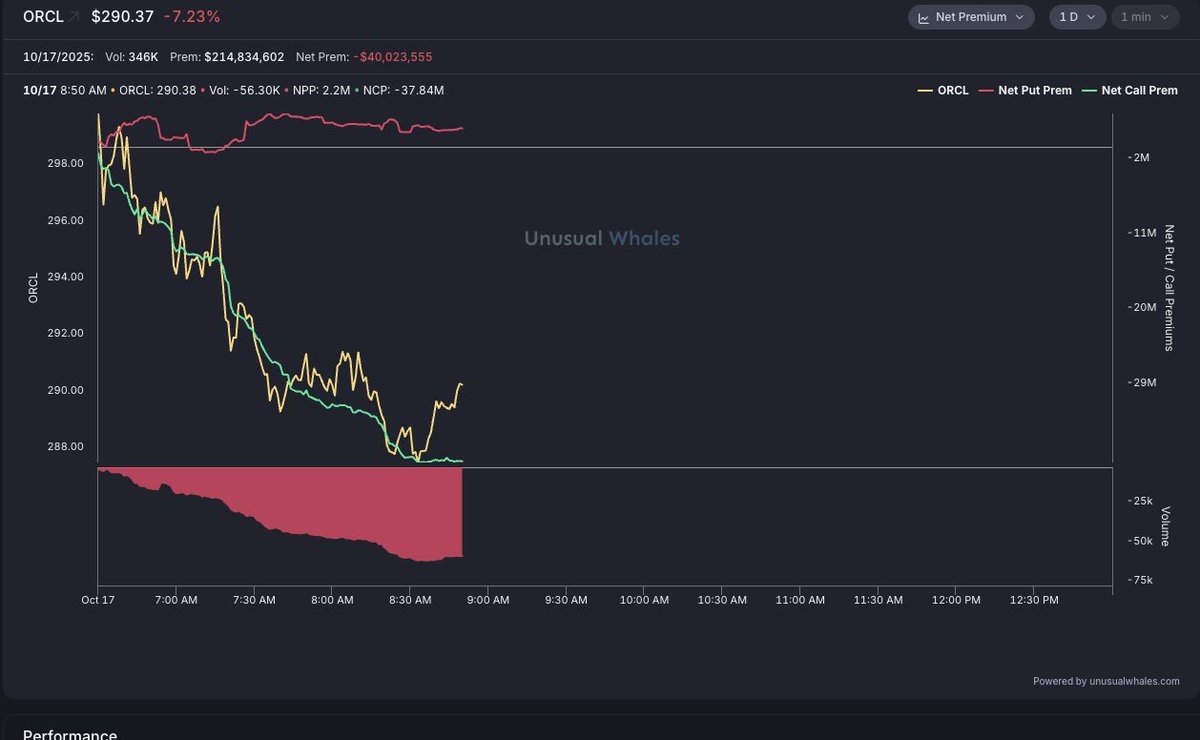Click the arrow icon next to ORCL ticker

tap(74, 17)
